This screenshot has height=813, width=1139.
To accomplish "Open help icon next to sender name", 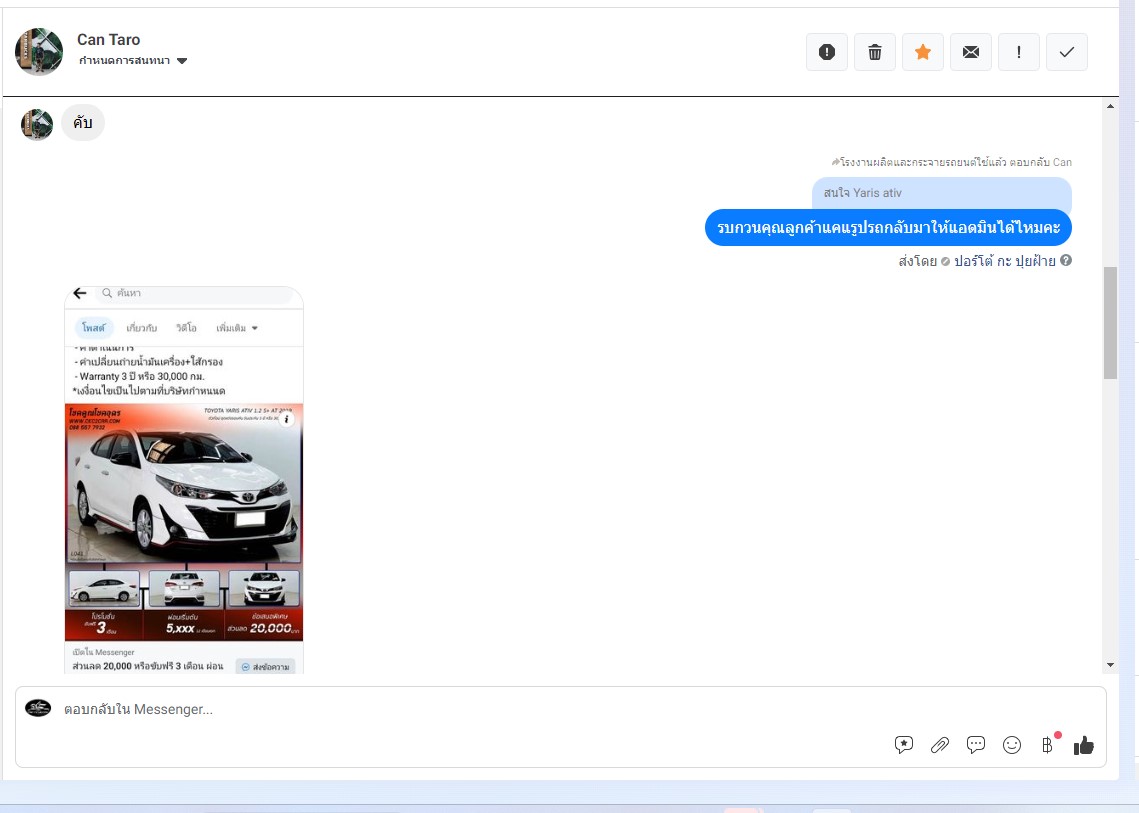I will [x=1066, y=260].
